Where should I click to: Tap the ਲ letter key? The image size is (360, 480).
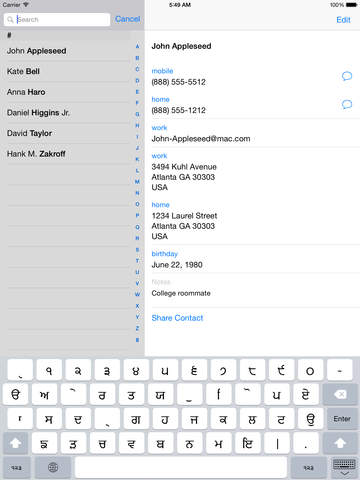(x=252, y=419)
